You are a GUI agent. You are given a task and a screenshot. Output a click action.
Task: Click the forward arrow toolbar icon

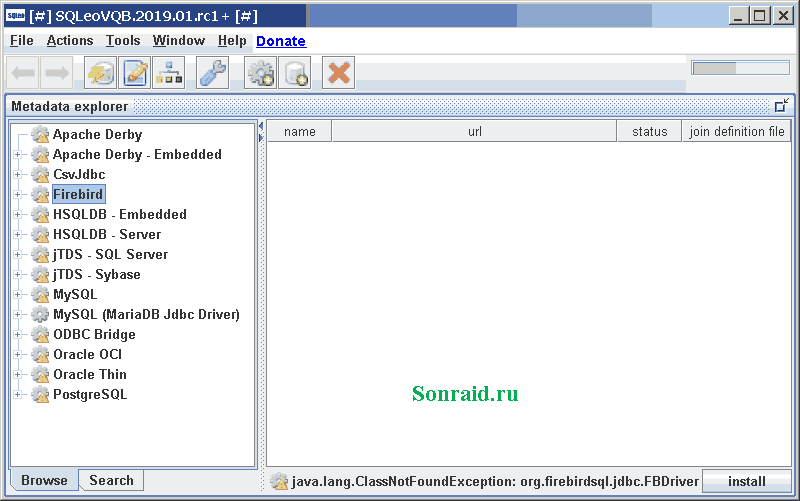coord(57,73)
